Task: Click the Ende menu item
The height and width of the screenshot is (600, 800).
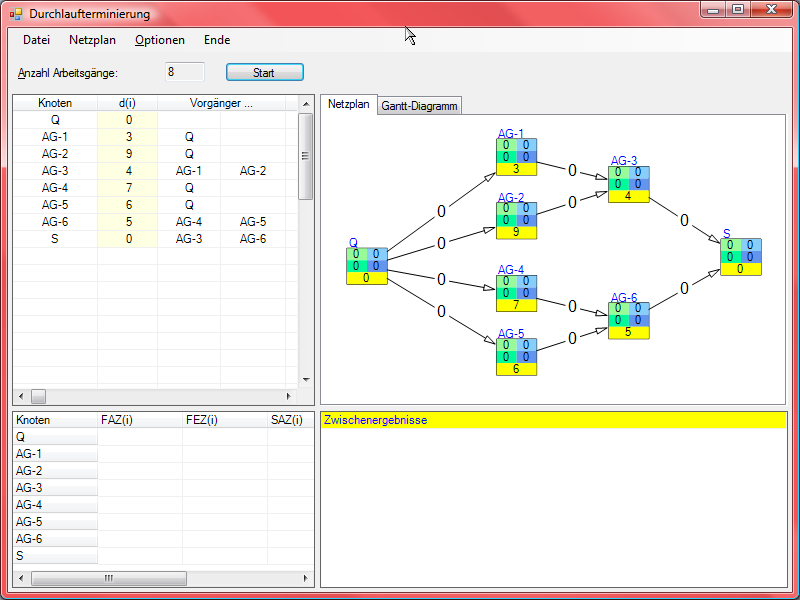Action: [217, 40]
